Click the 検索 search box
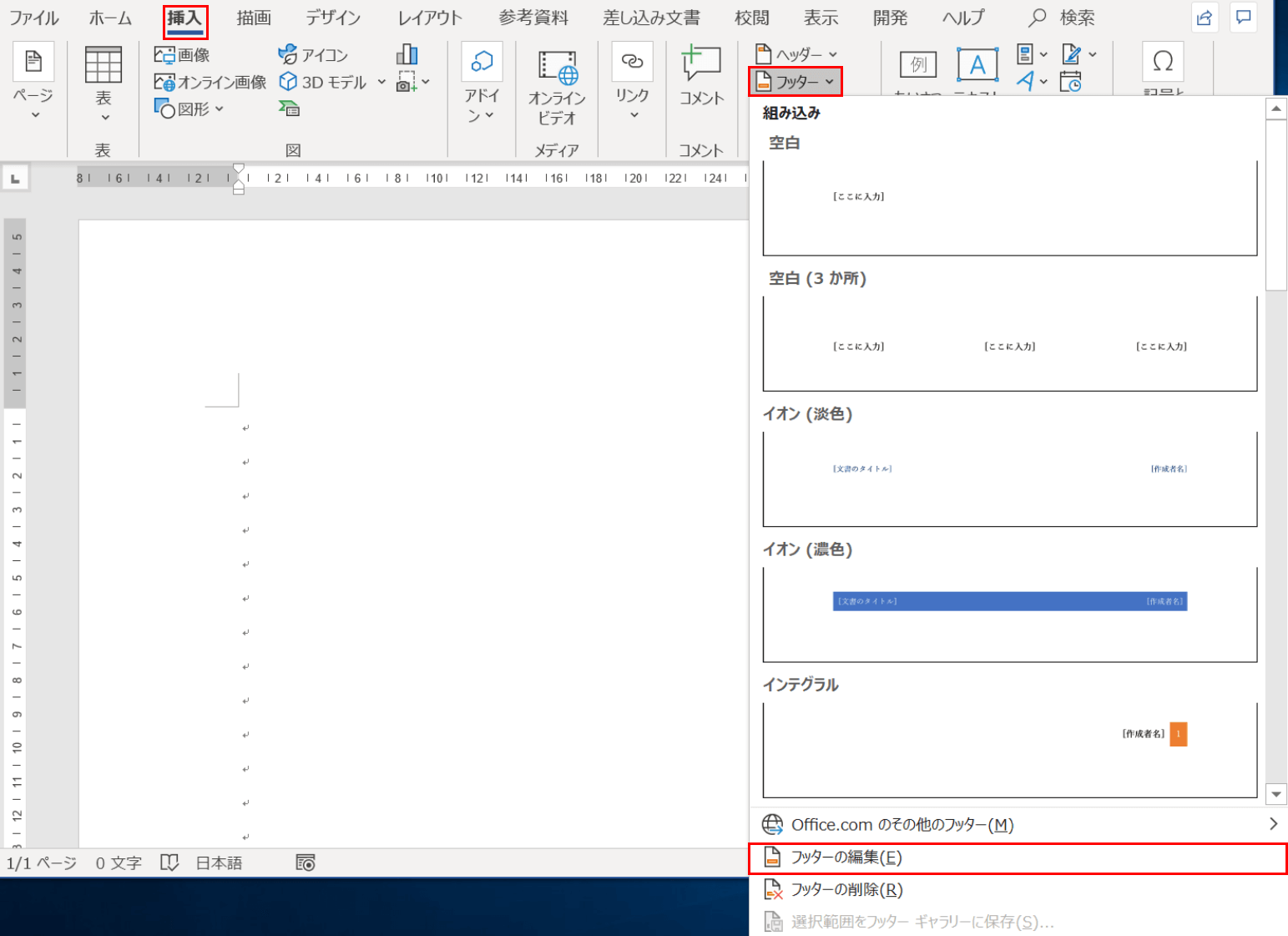Image resolution: width=1288 pixels, height=936 pixels. click(x=1063, y=18)
